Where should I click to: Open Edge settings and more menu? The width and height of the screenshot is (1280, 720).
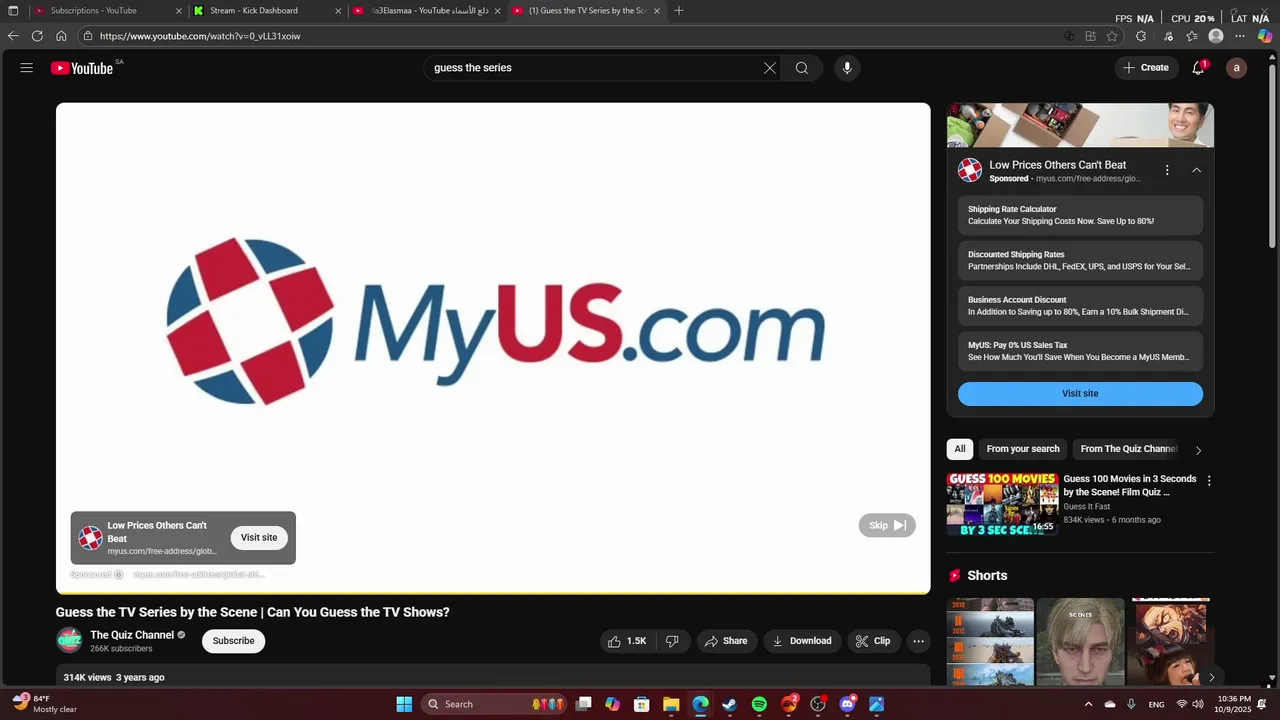click(1241, 36)
